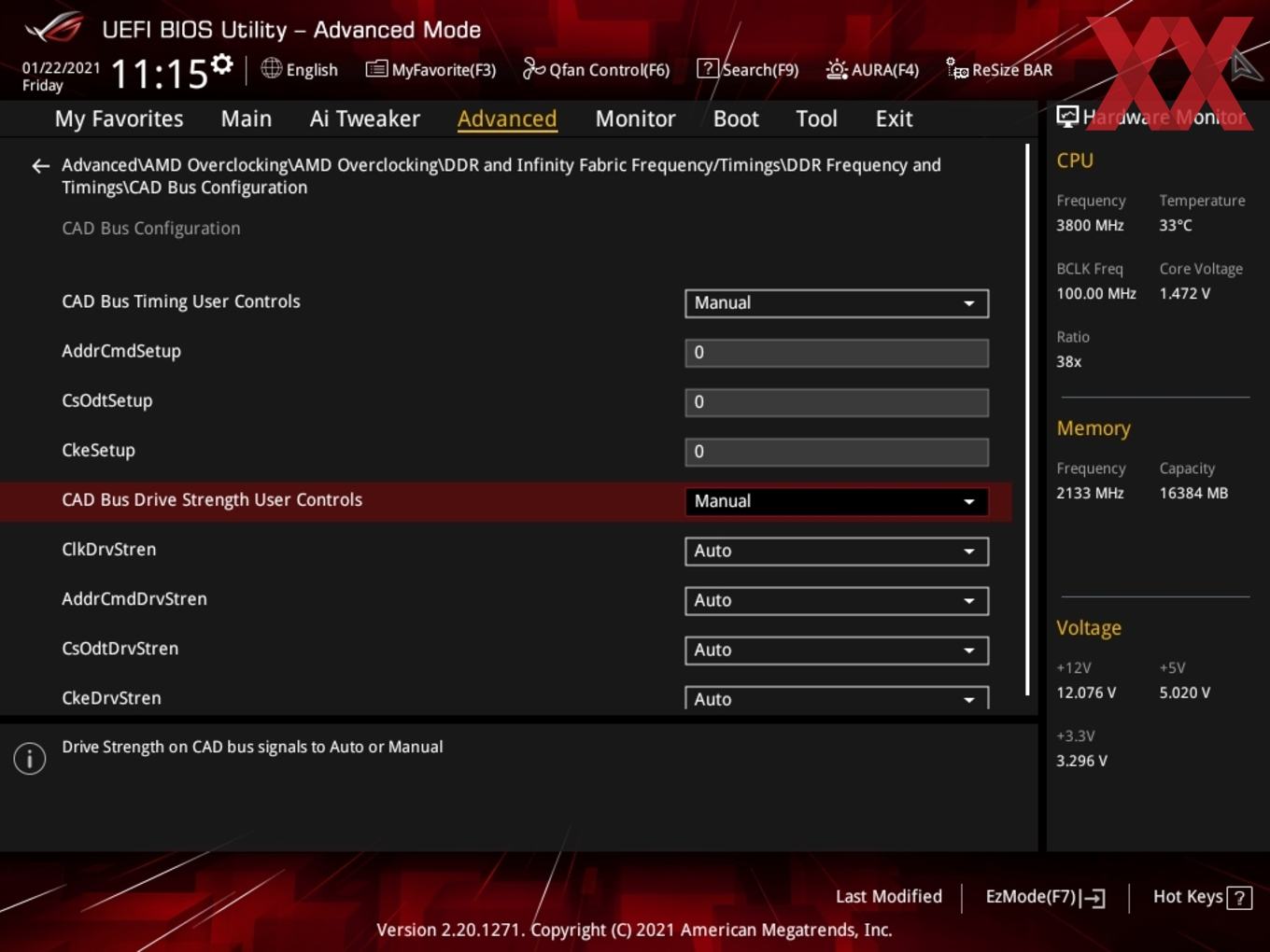Open CAD Bus Timing User Controls dropdown
This screenshot has width=1270, height=952.
pyautogui.click(x=837, y=303)
